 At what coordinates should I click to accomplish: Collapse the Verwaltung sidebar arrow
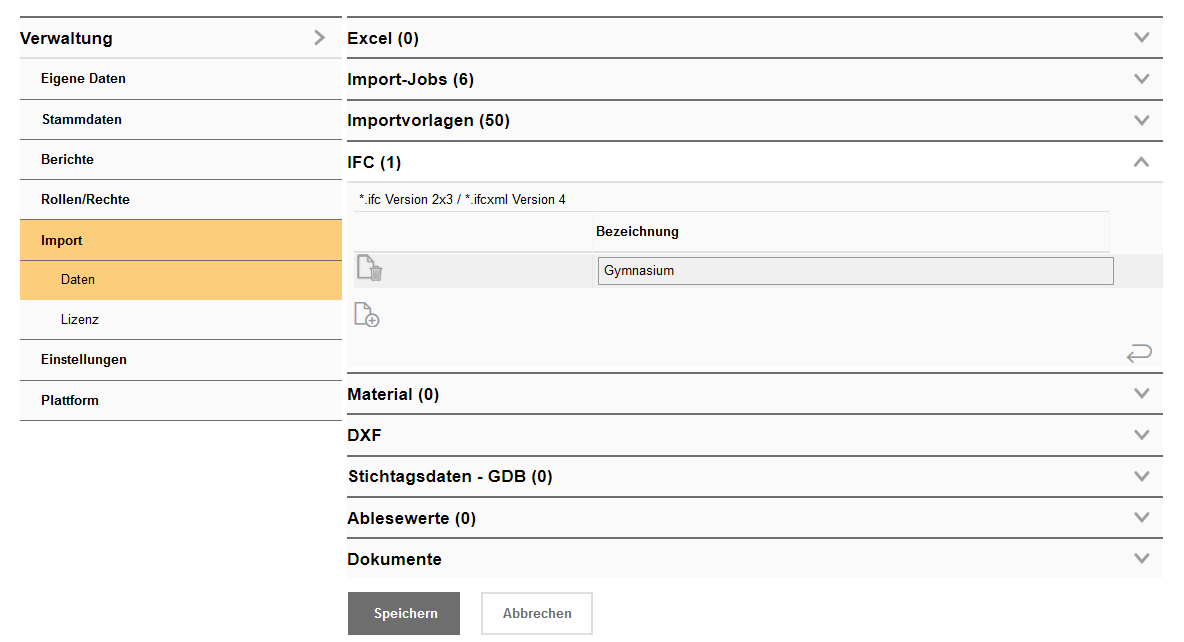click(x=319, y=38)
